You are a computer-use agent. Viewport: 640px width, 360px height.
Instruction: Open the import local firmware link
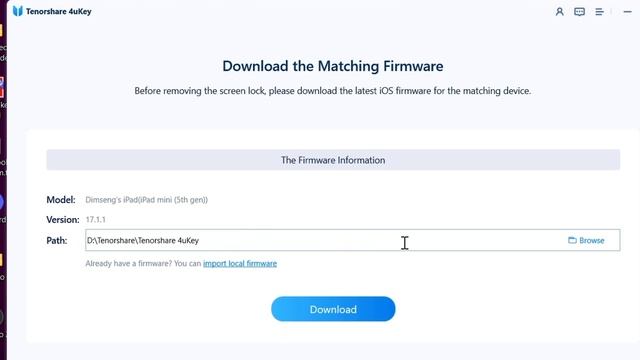tap(240, 263)
